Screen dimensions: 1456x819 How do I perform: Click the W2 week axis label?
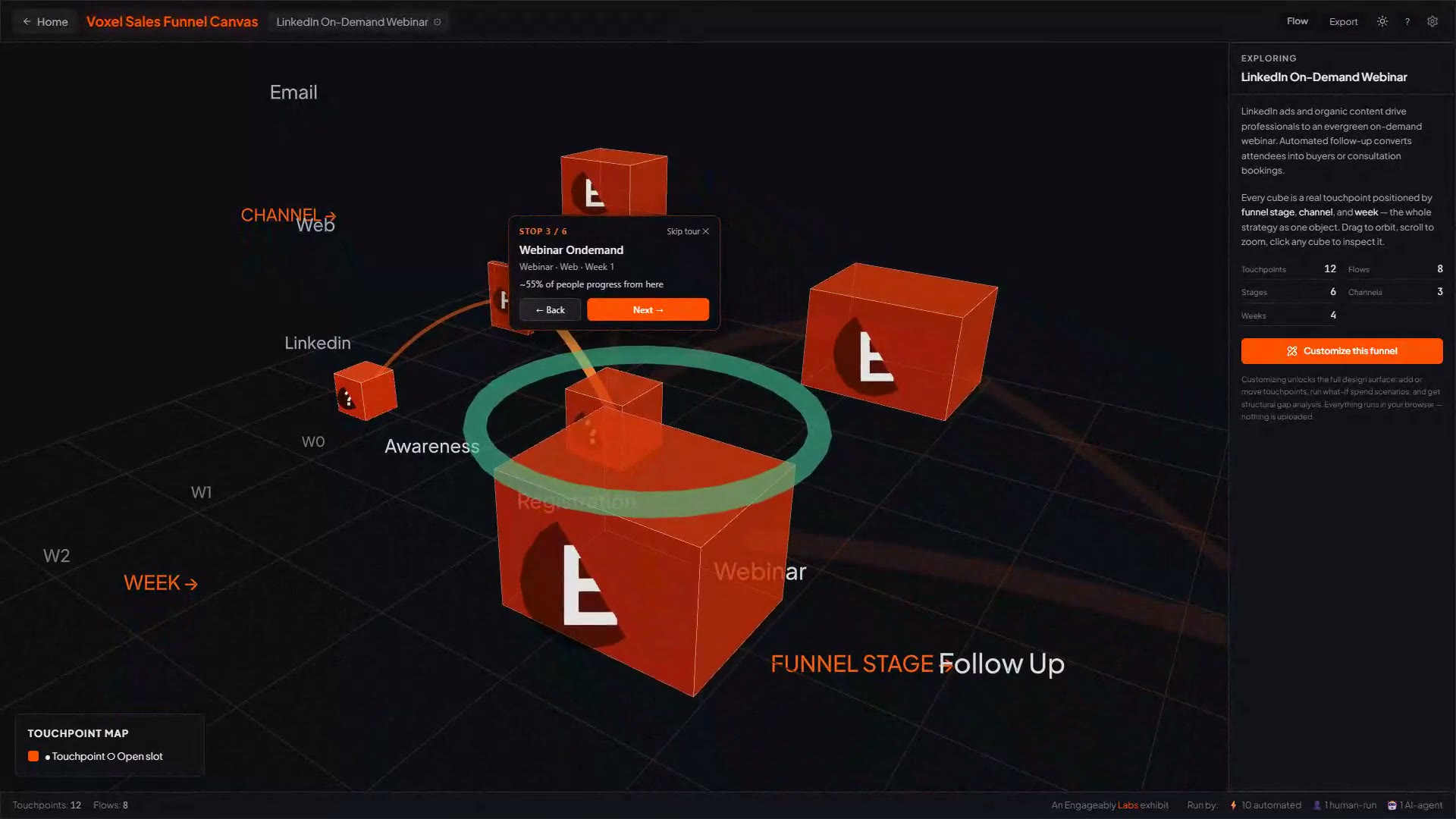56,556
